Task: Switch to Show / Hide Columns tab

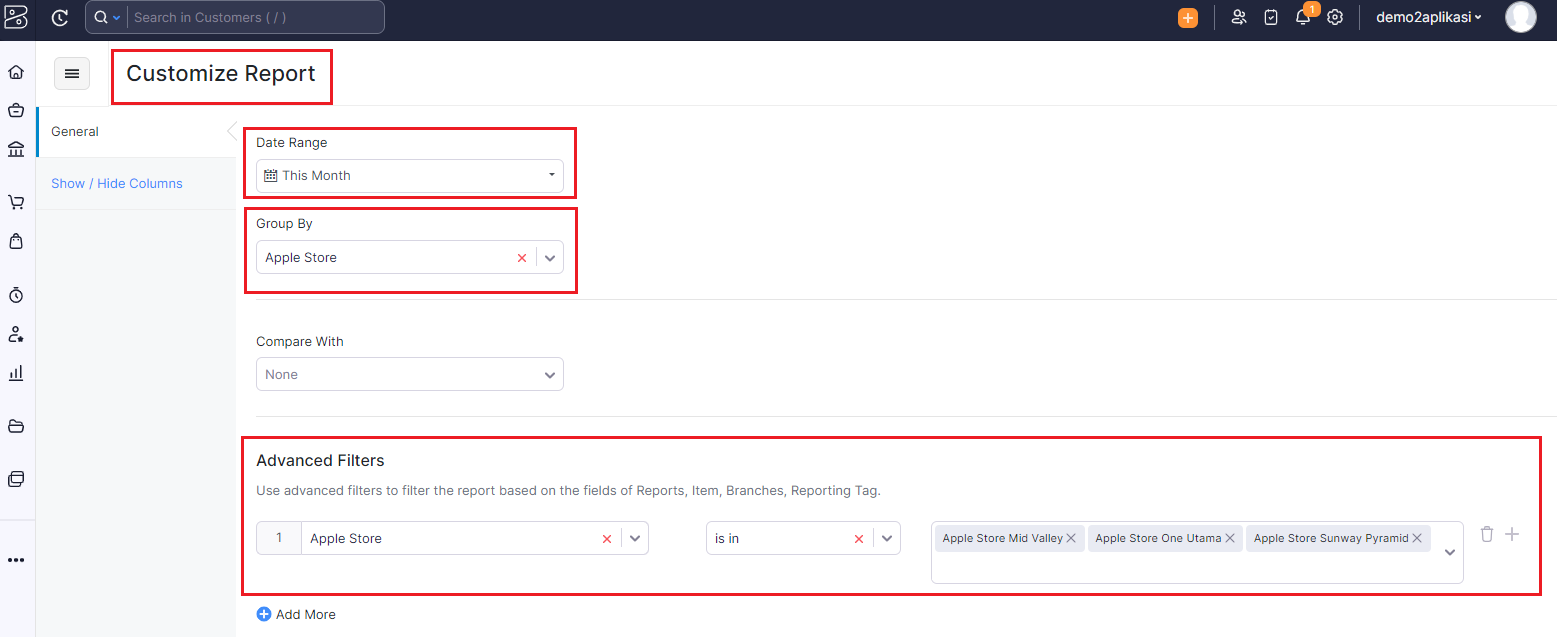Action: pyautogui.click(x=117, y=184)
